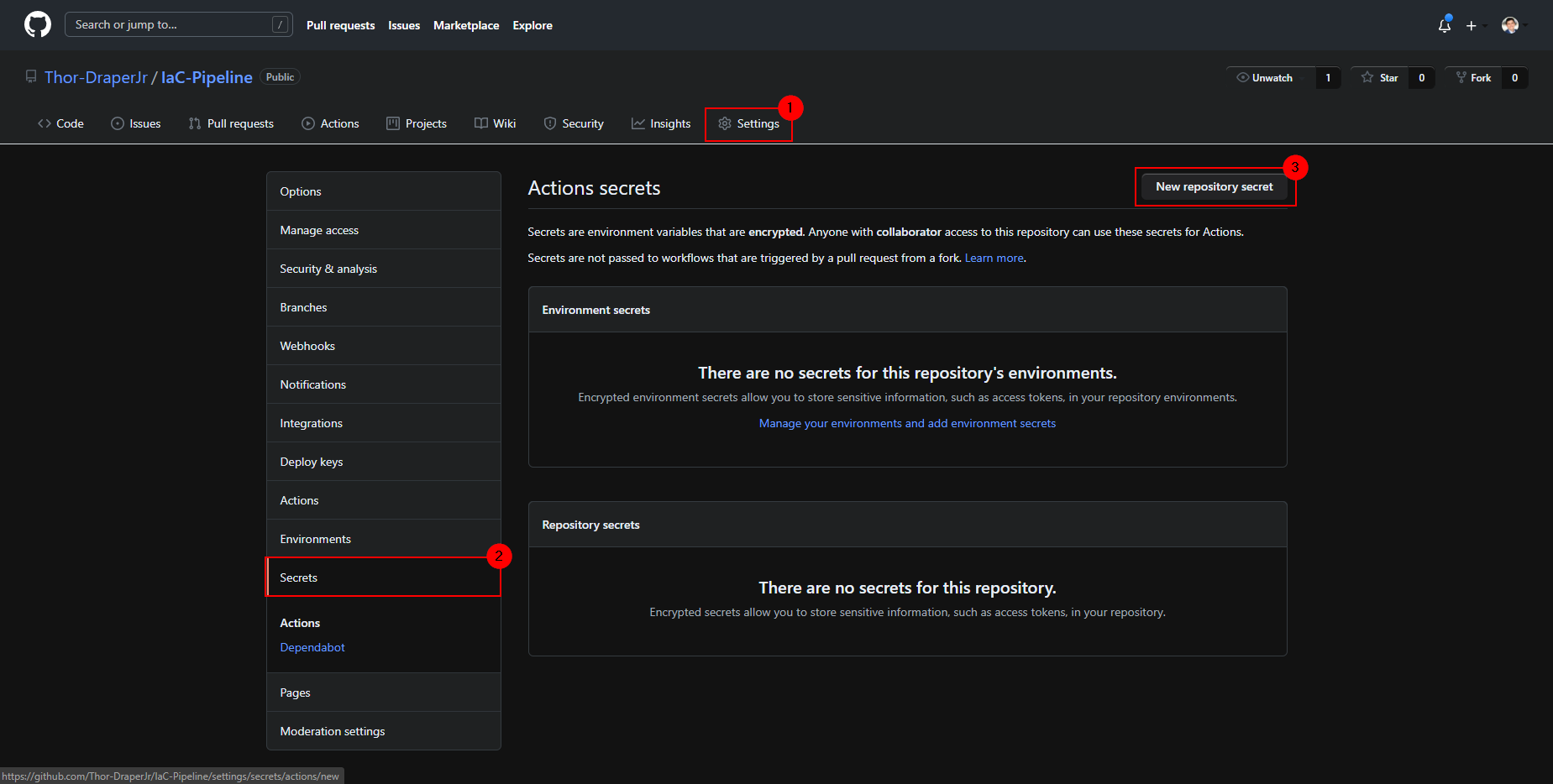Click the star count 0
Viewport: 1553px width, 784px height.
(1422, 77)
